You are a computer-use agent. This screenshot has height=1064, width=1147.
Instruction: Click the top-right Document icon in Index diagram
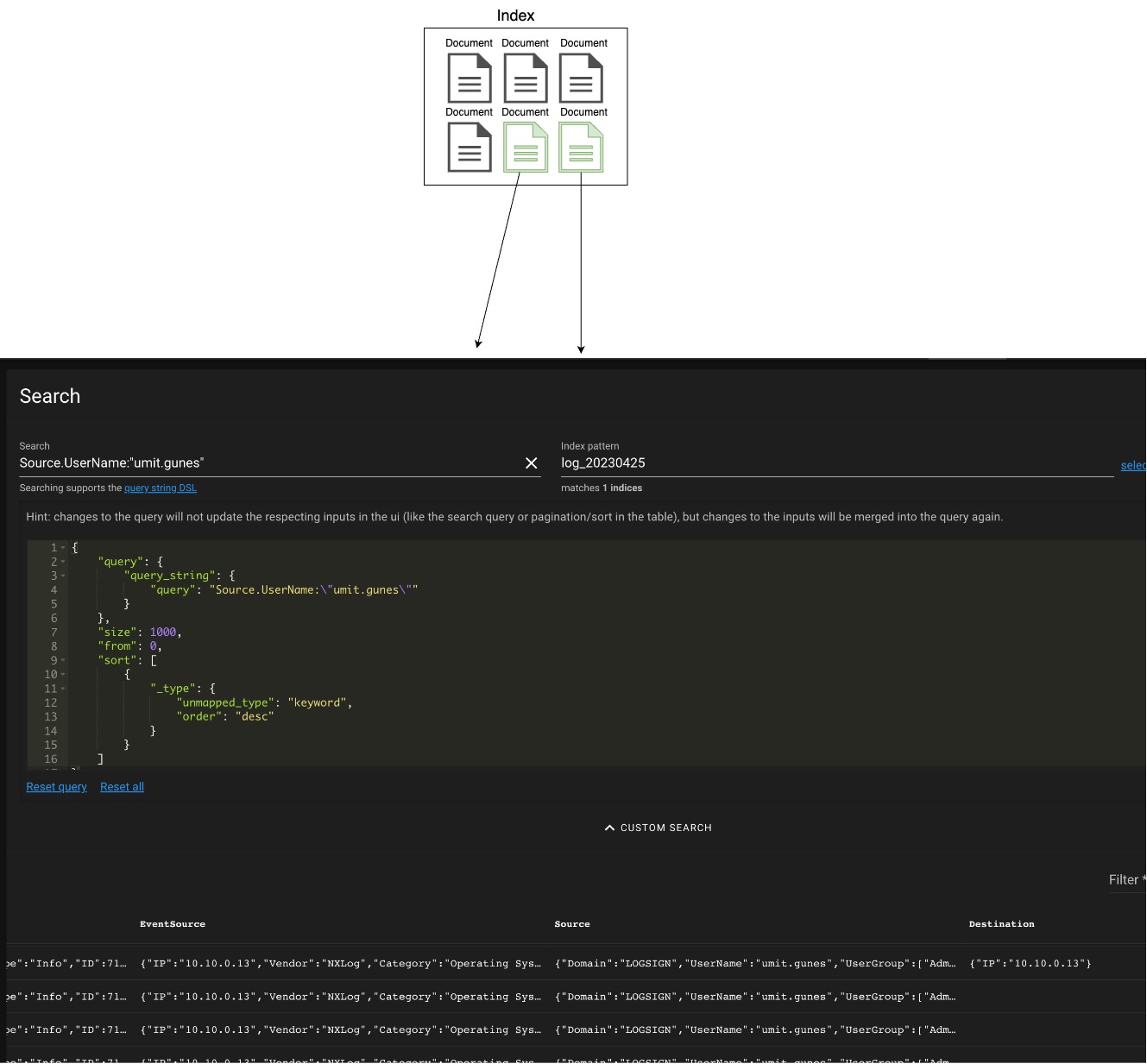pos(581,78)
